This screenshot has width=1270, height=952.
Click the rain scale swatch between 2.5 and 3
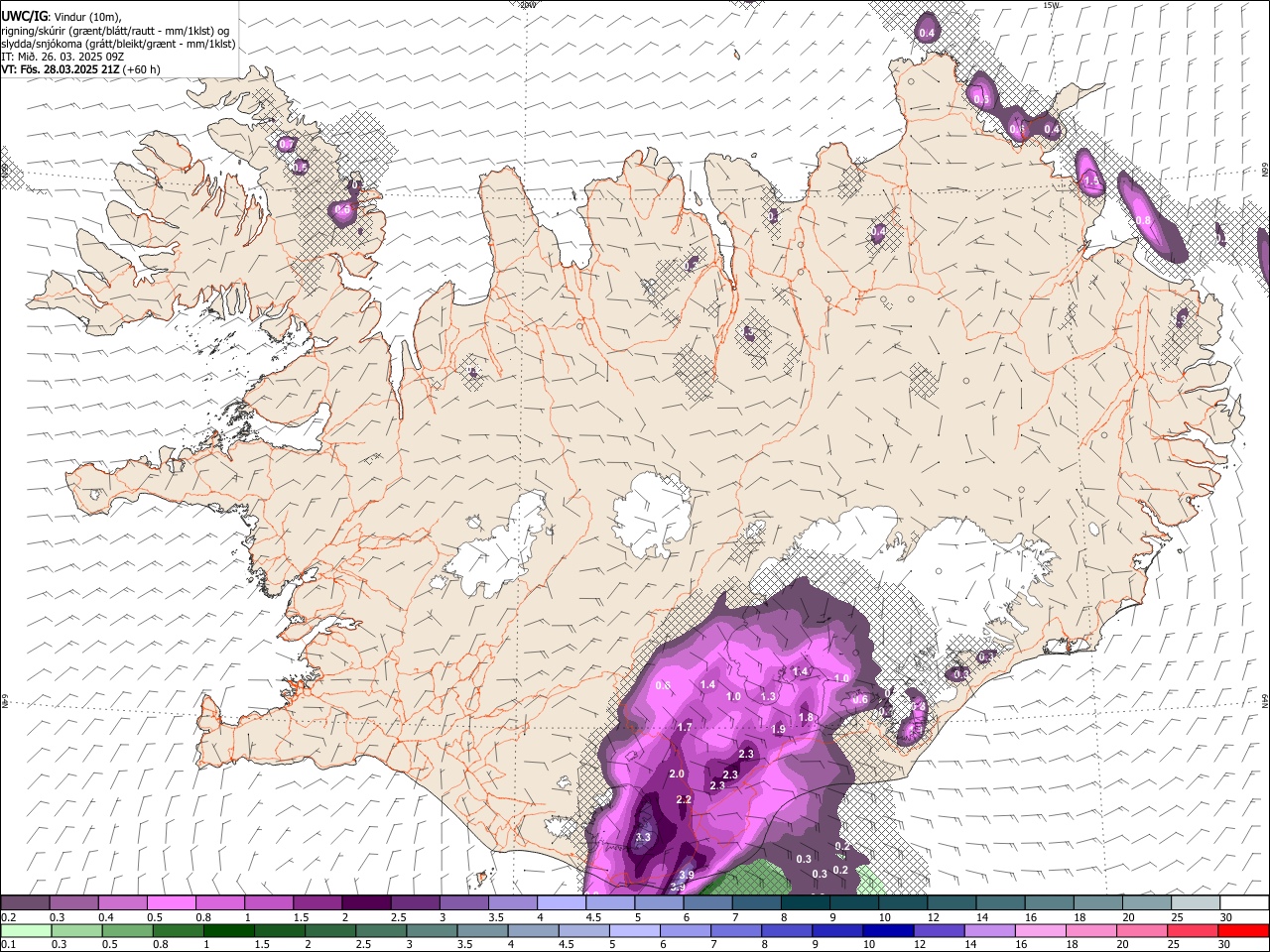point(382,931)
